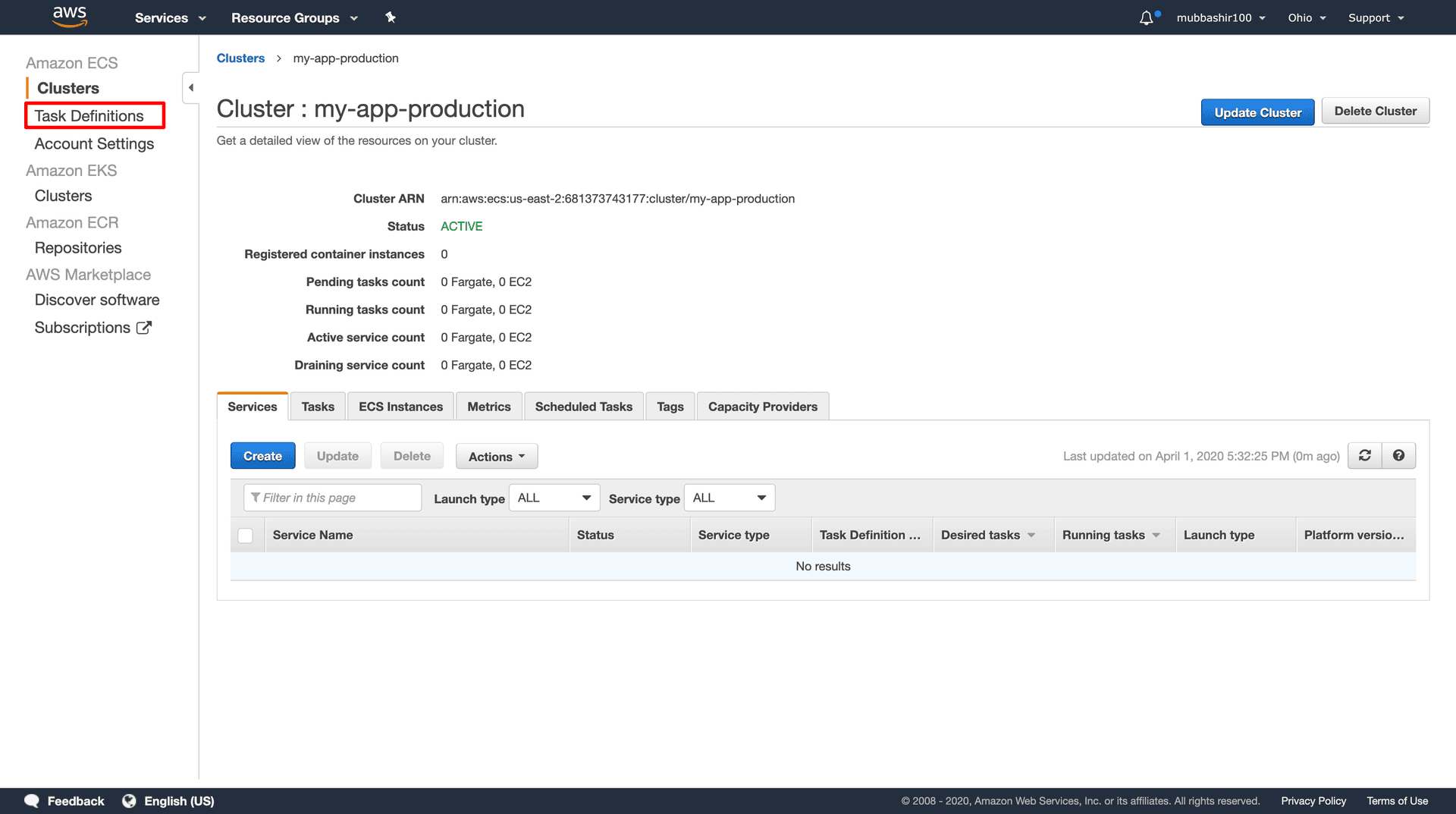
Task: Collapse the left navigation panel arrow
Action: (190, 87)
